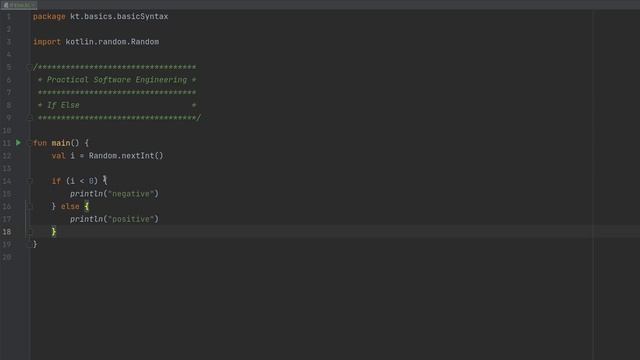
Task: Click on 'kotlin.random.Random' import path
Action: (112, 42)
